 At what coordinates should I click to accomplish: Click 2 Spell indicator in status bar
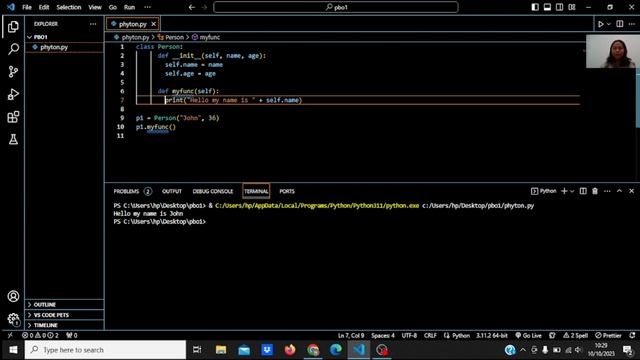tap(576, 335)
